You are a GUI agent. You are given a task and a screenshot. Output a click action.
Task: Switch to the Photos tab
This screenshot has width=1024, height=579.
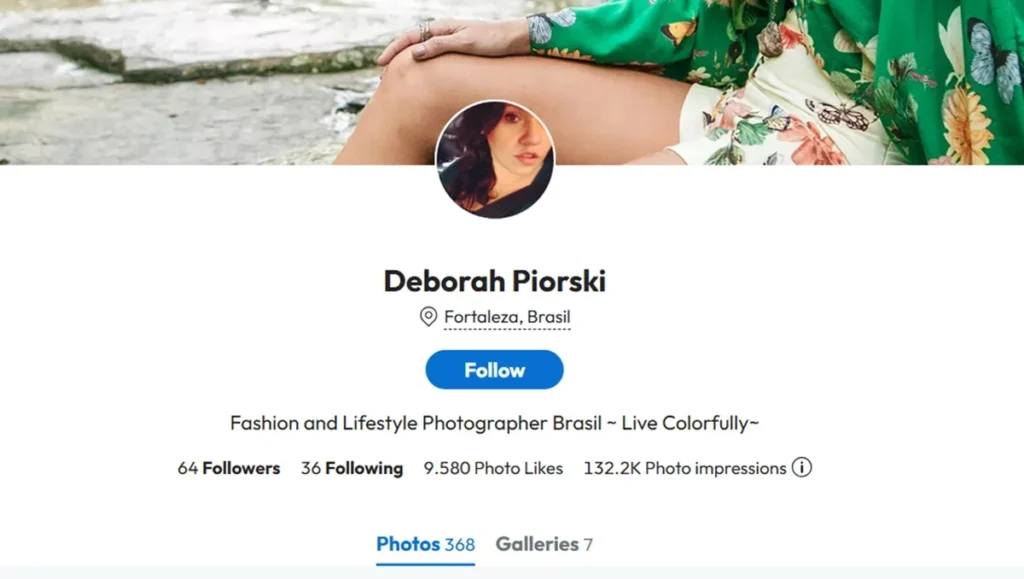coord(408,544)
